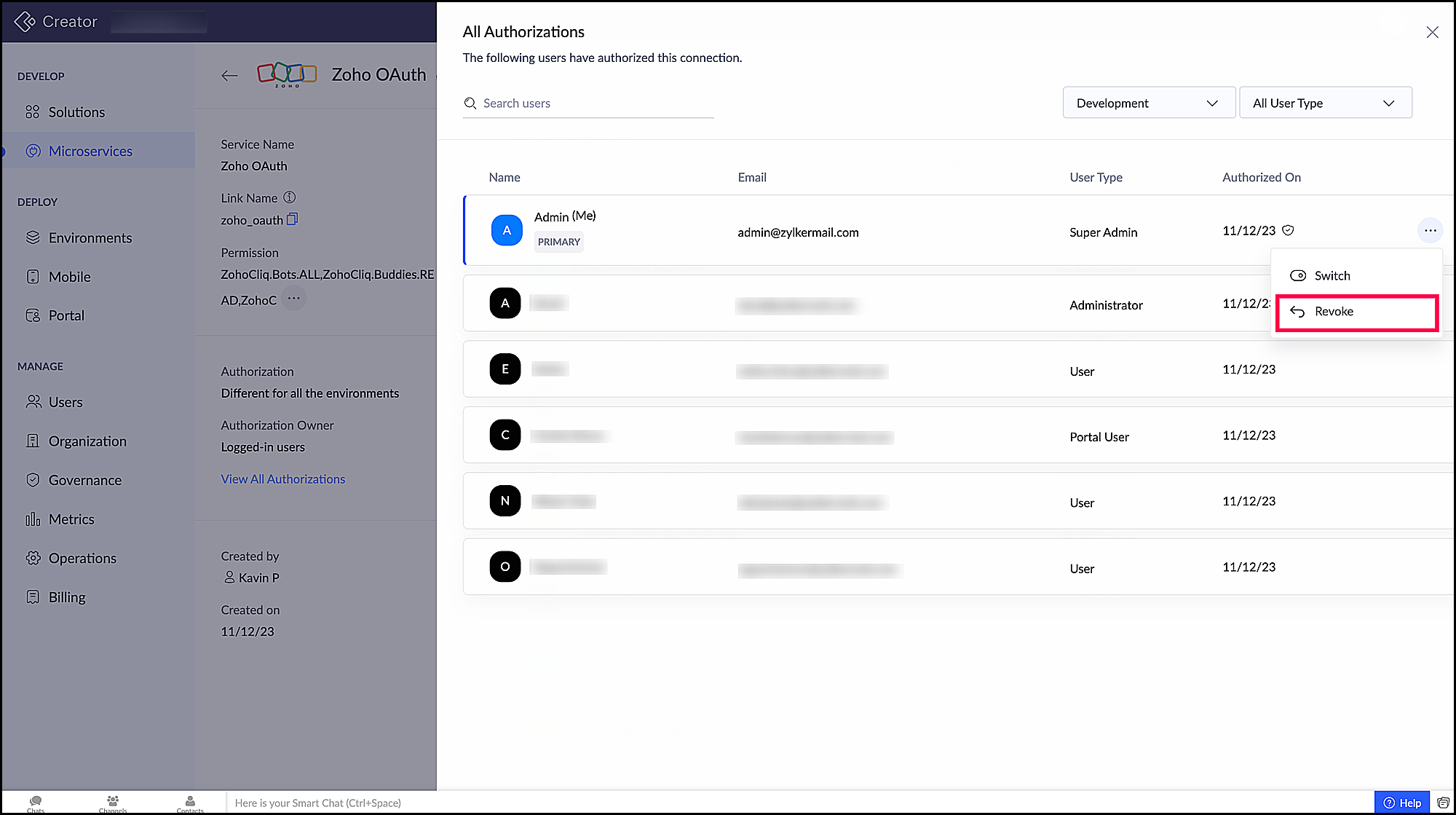Open the Governance shield icon
1456x815 pixels.
point(32,481)
